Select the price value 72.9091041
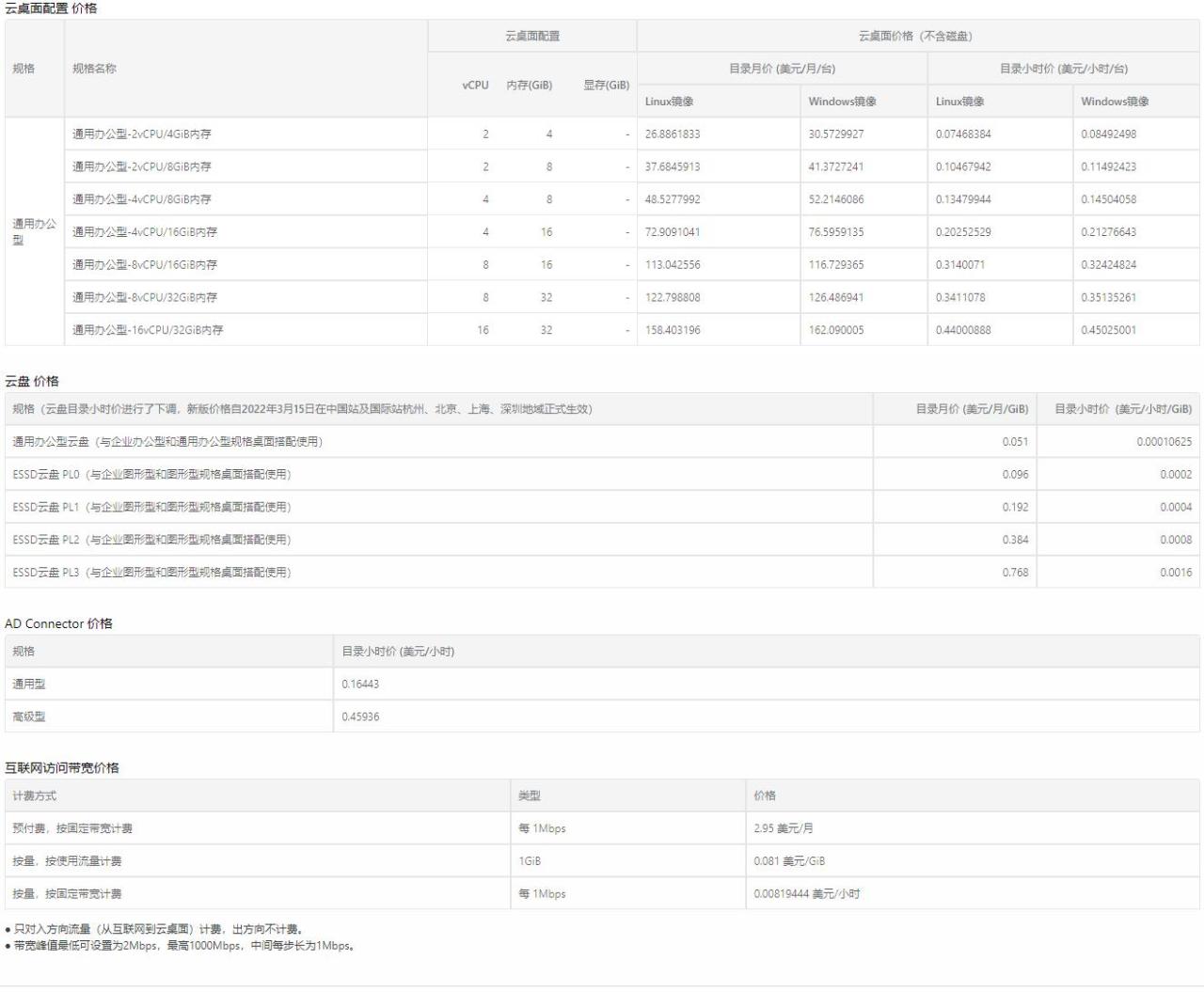The width and height of the screenshot is (1204, 992). click(x=673, y=232)
